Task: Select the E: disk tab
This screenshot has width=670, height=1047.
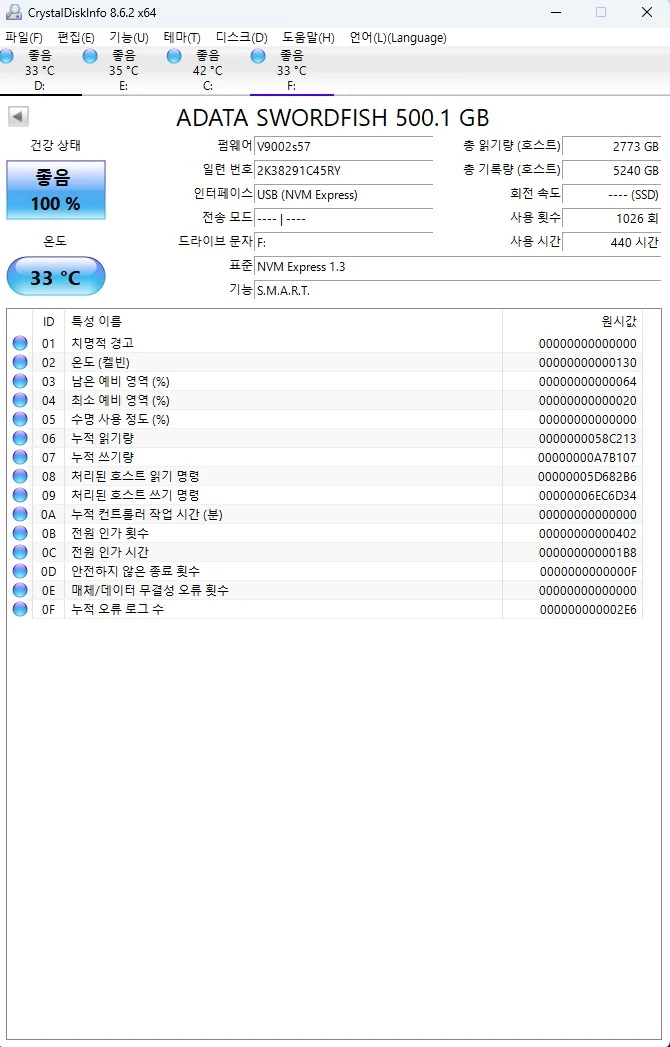Action: 124,71
